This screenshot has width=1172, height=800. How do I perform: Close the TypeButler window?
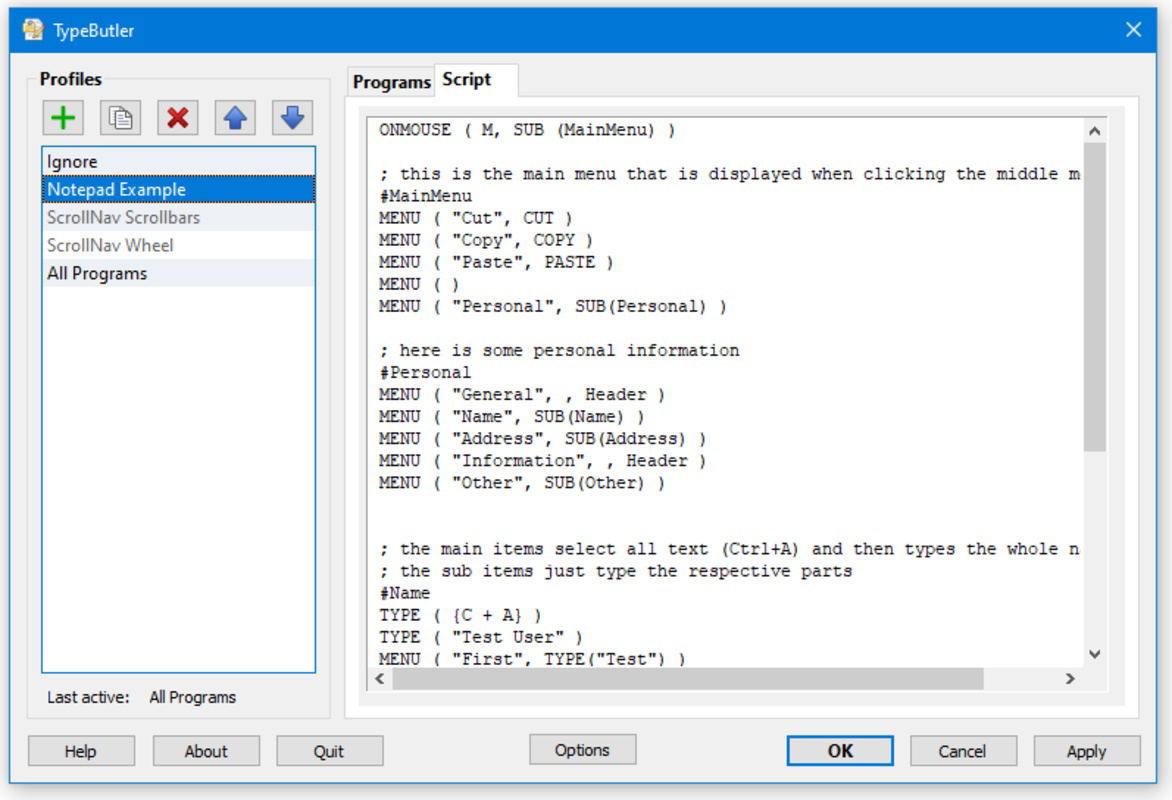[x=1133, y=30]
